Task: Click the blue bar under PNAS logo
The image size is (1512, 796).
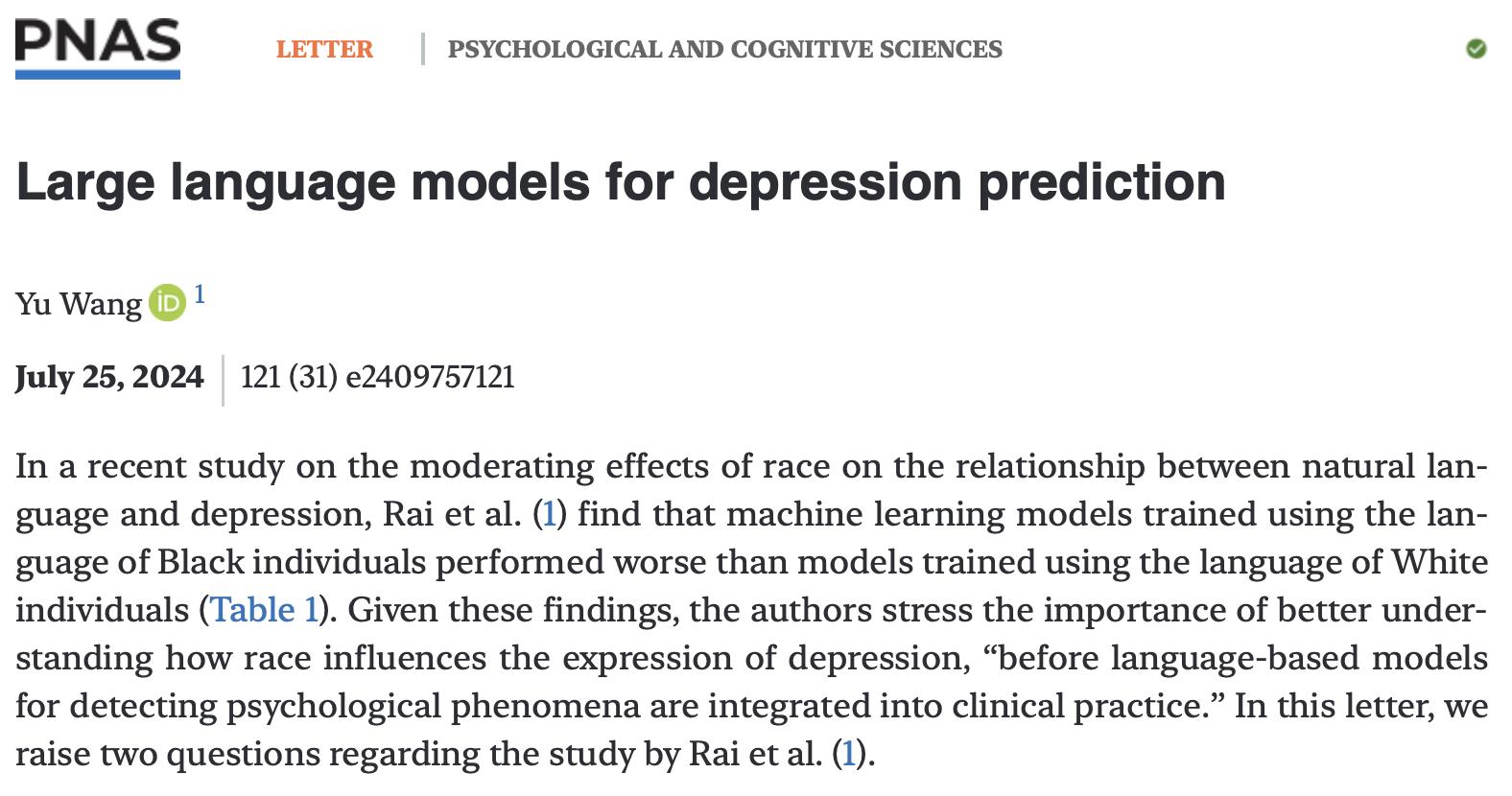Action: [x=97, y=74]
